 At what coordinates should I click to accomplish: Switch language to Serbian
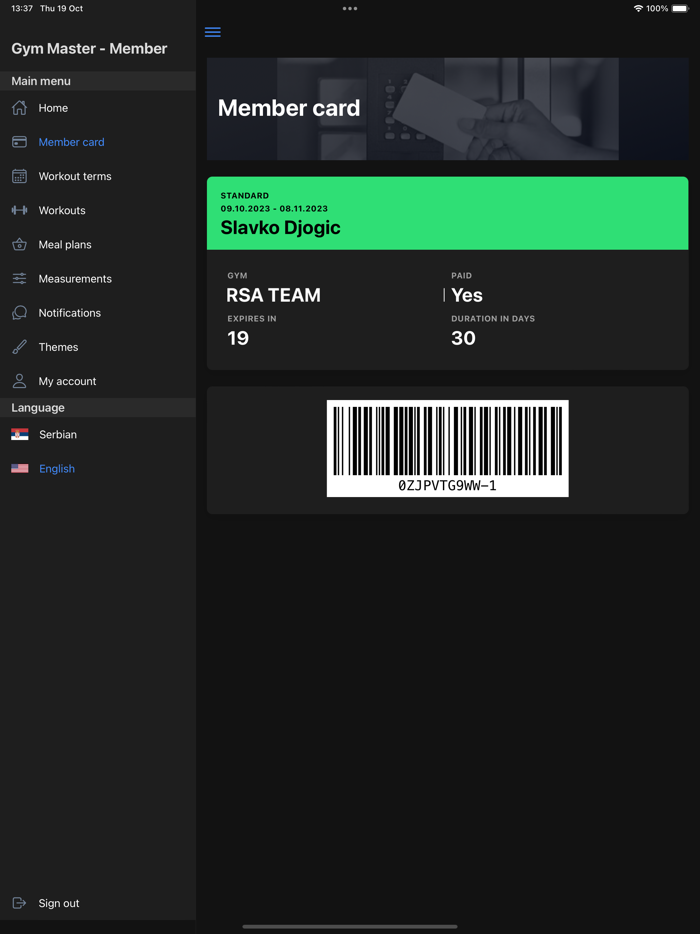click(x=98, y=434)
